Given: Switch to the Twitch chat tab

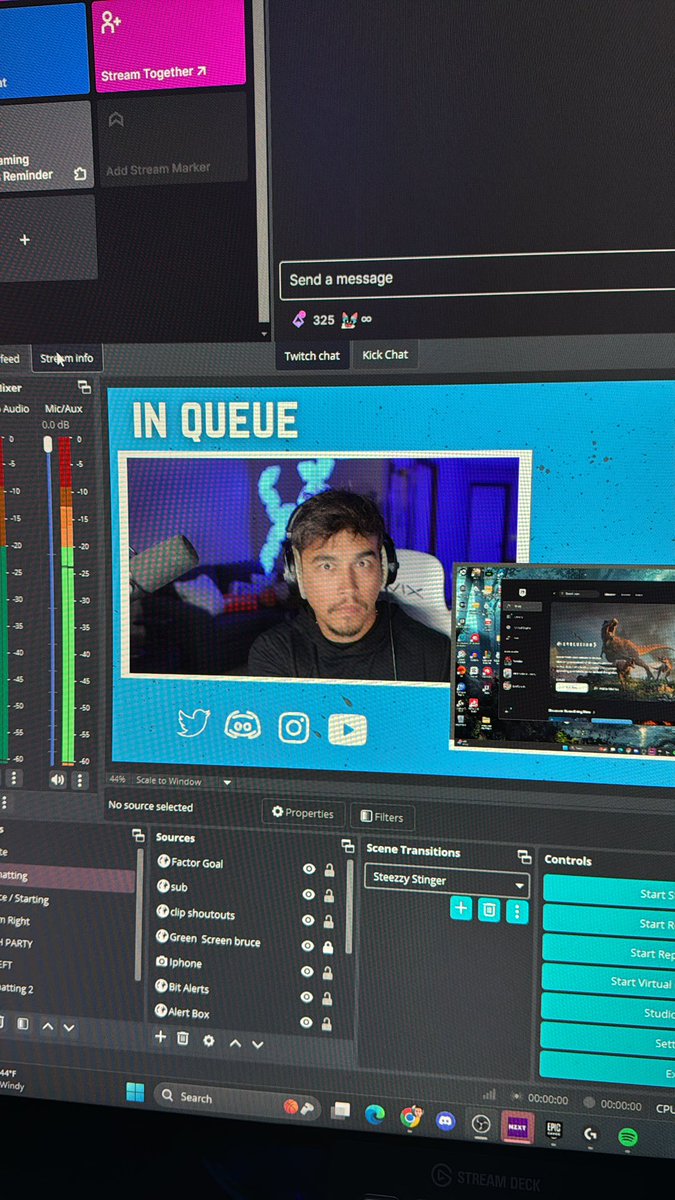Looking at the screenshot, I should (312, 355).
